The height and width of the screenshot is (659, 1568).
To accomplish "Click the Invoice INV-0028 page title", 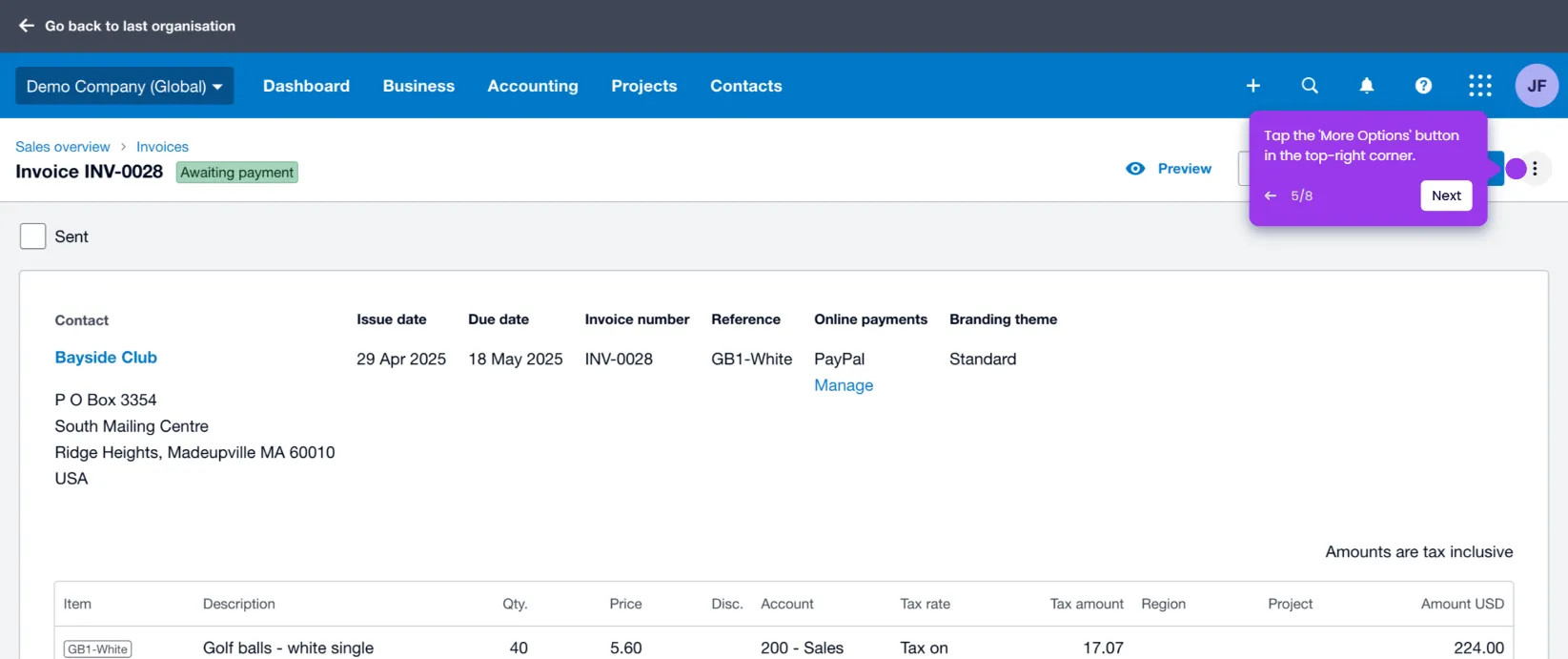I will click(90, 172).
